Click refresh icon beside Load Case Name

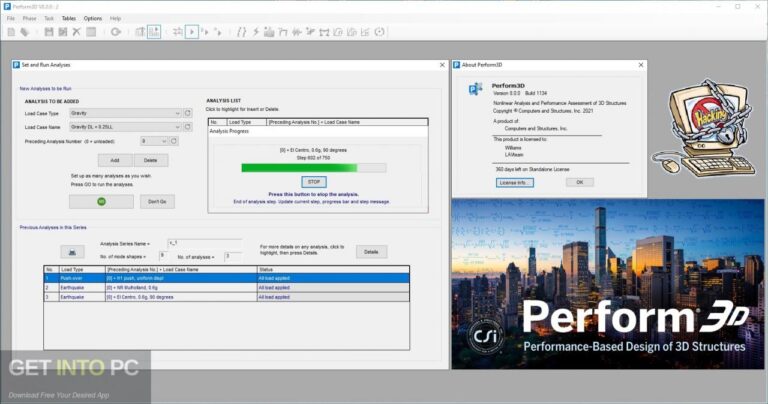[x=188, y=127]
